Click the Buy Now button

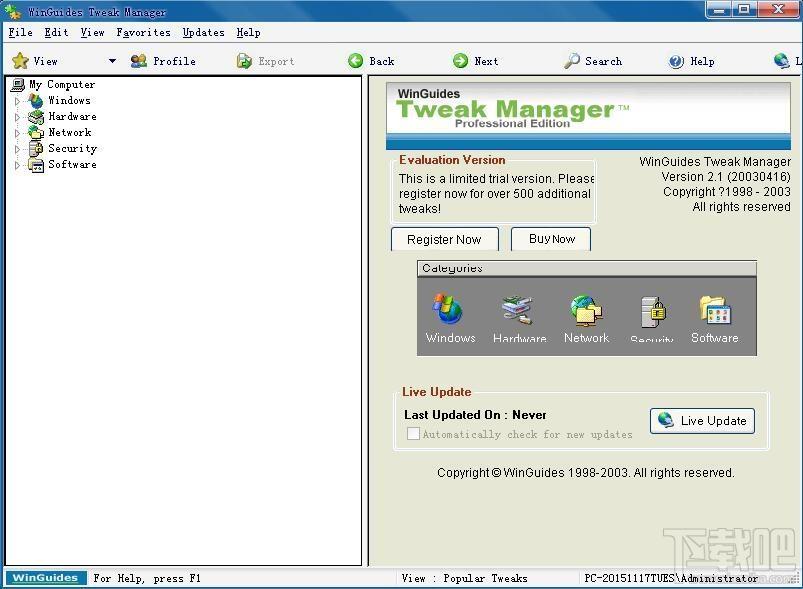pos(551,239)
